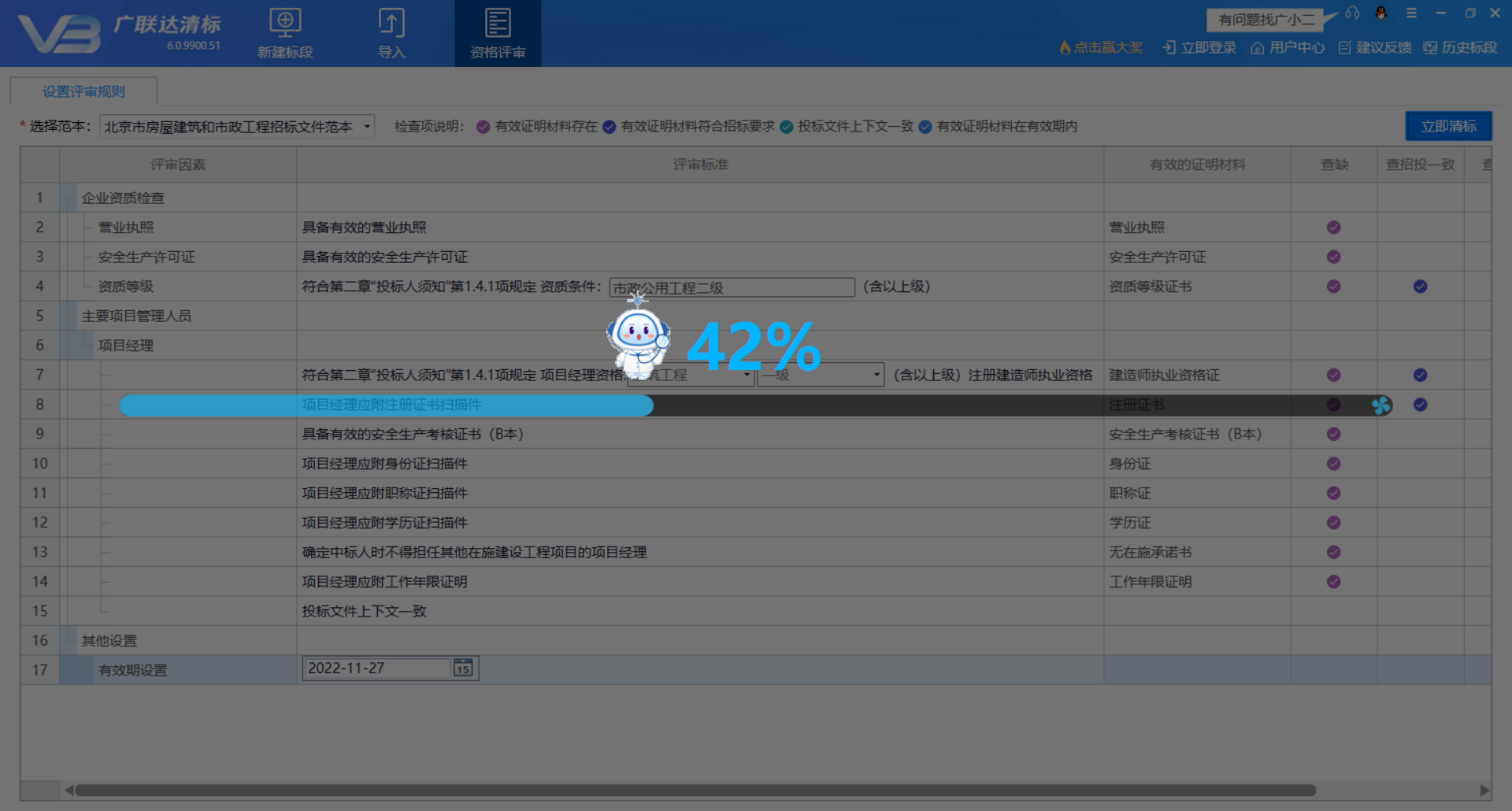Screen dimensions: 1512x811
Task: Select the 营业执照 tree item
Action: pyautogui.click(x=126, y=228)
